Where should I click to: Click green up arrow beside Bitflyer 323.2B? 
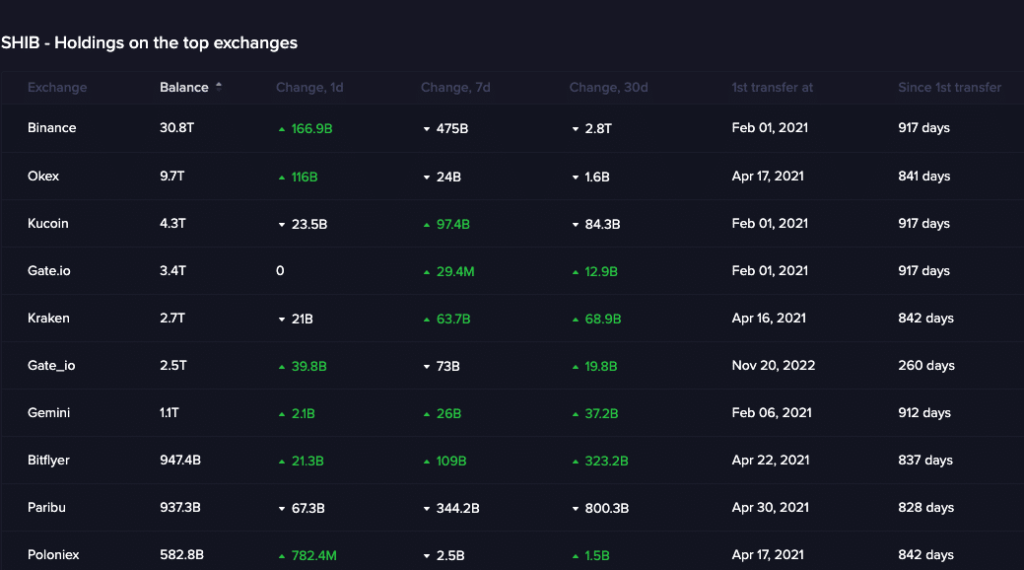coord(575,461)
